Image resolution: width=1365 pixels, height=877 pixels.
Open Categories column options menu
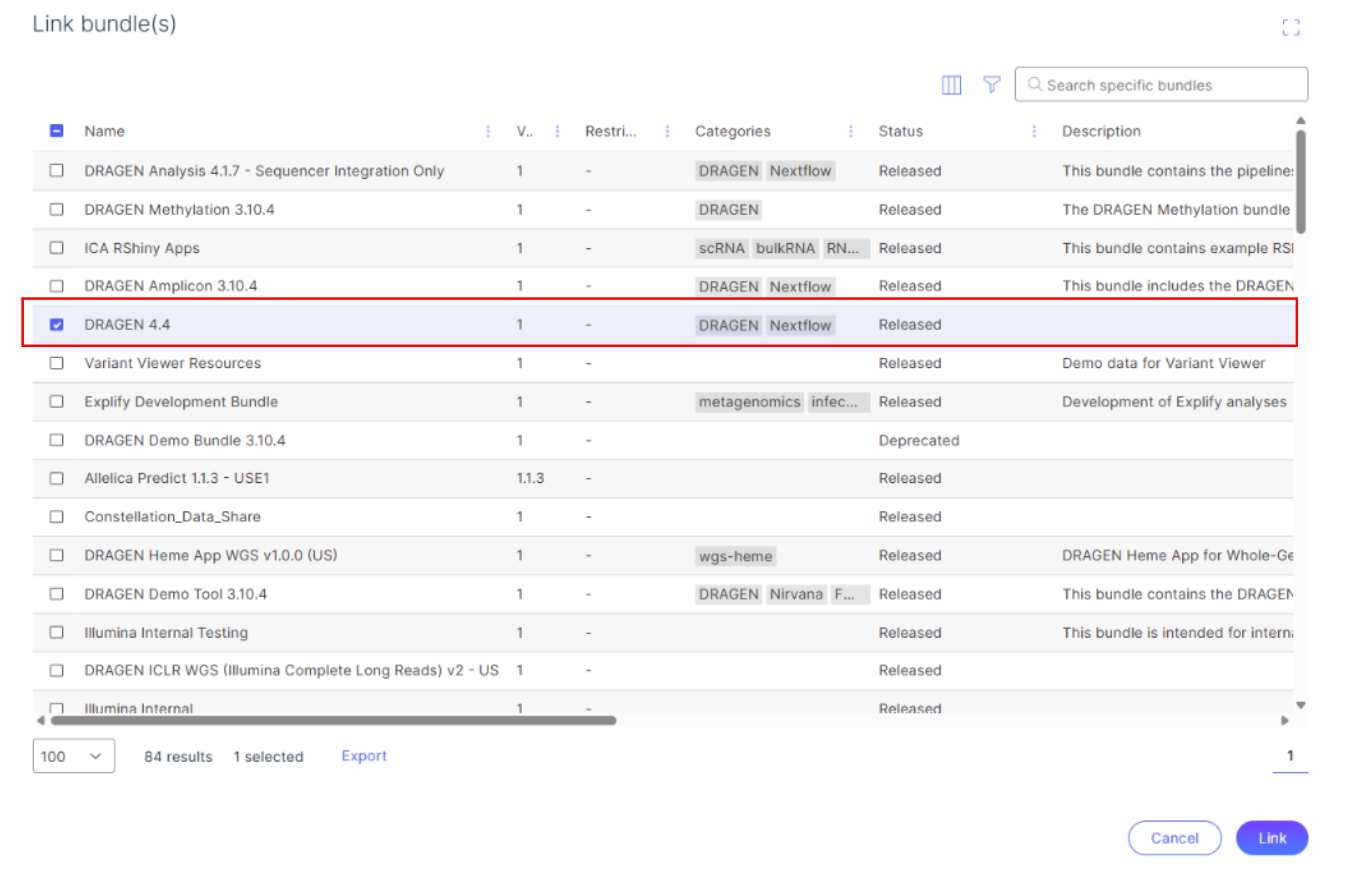(x=851, y=132)
